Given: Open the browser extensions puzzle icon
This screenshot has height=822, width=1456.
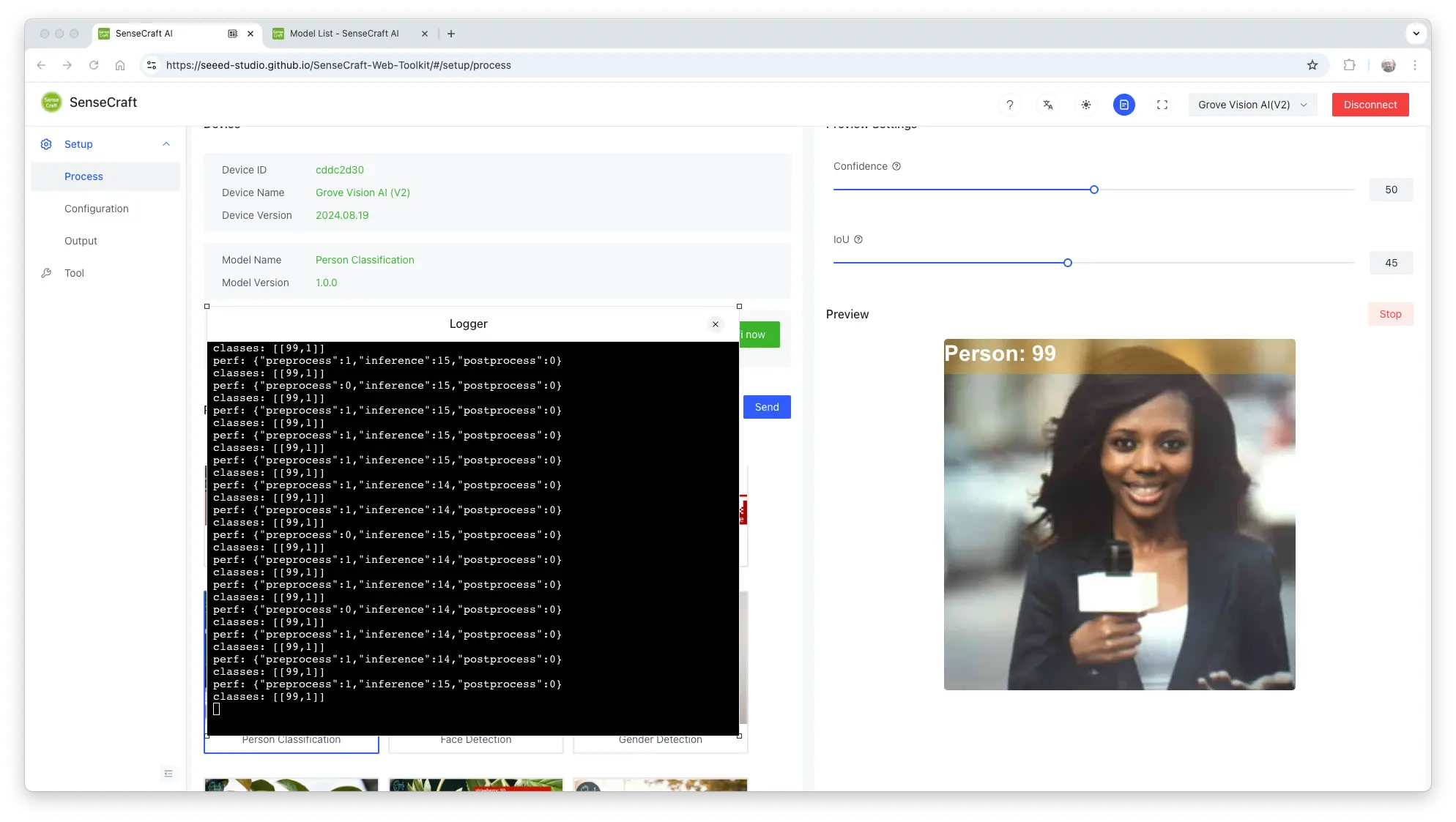Looking at the screenshot, I should tap(1349, 65).
